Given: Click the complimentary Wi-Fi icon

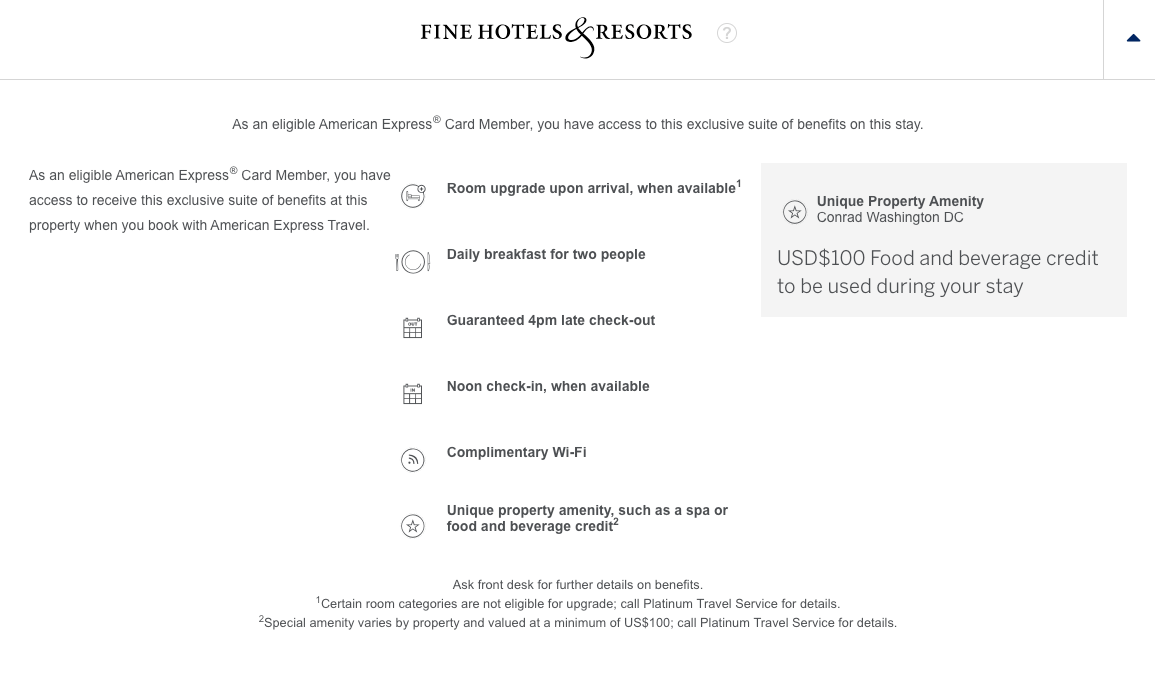Looking at the screenshot, I should pyautogui.click(x=412, y=460).
